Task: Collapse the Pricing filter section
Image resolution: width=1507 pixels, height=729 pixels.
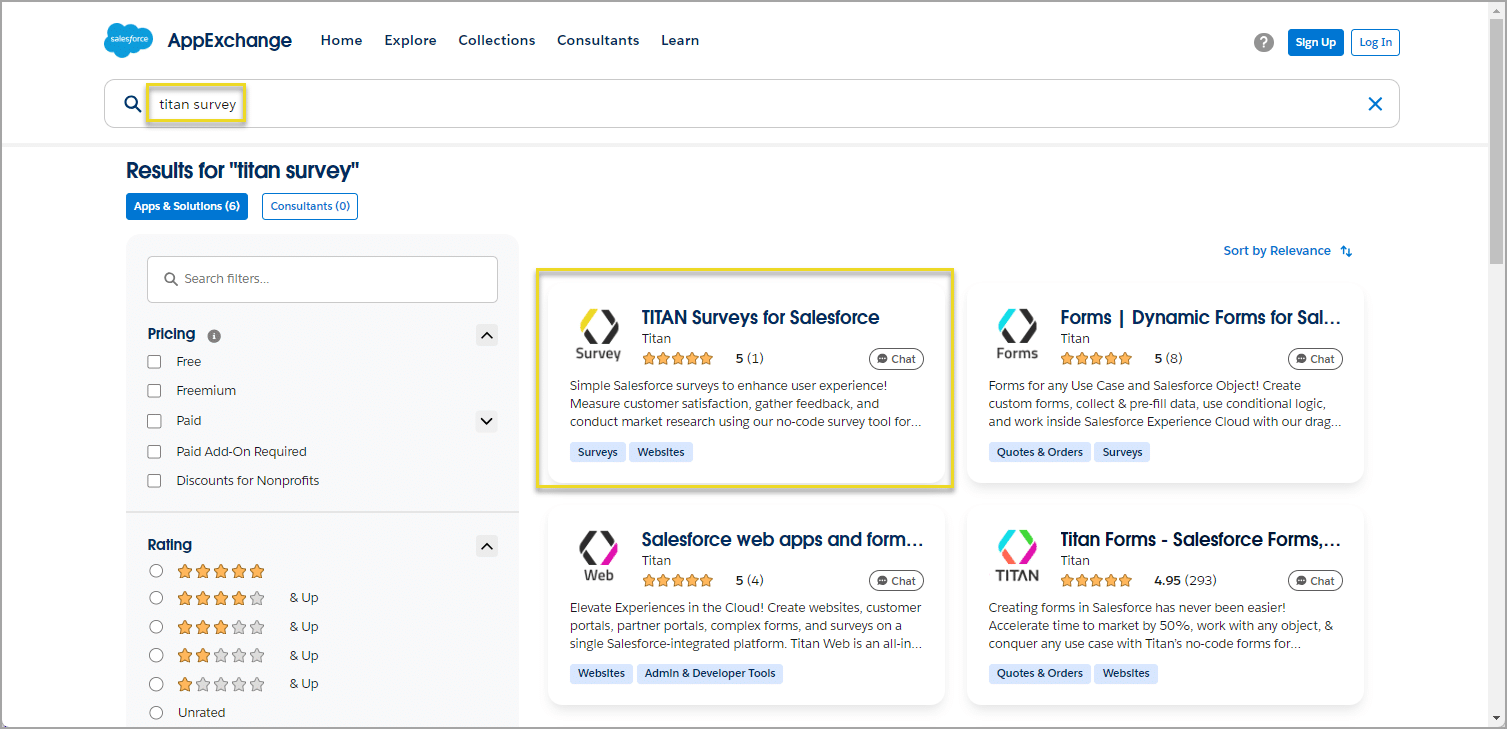Action: click(x=487, y=335)
